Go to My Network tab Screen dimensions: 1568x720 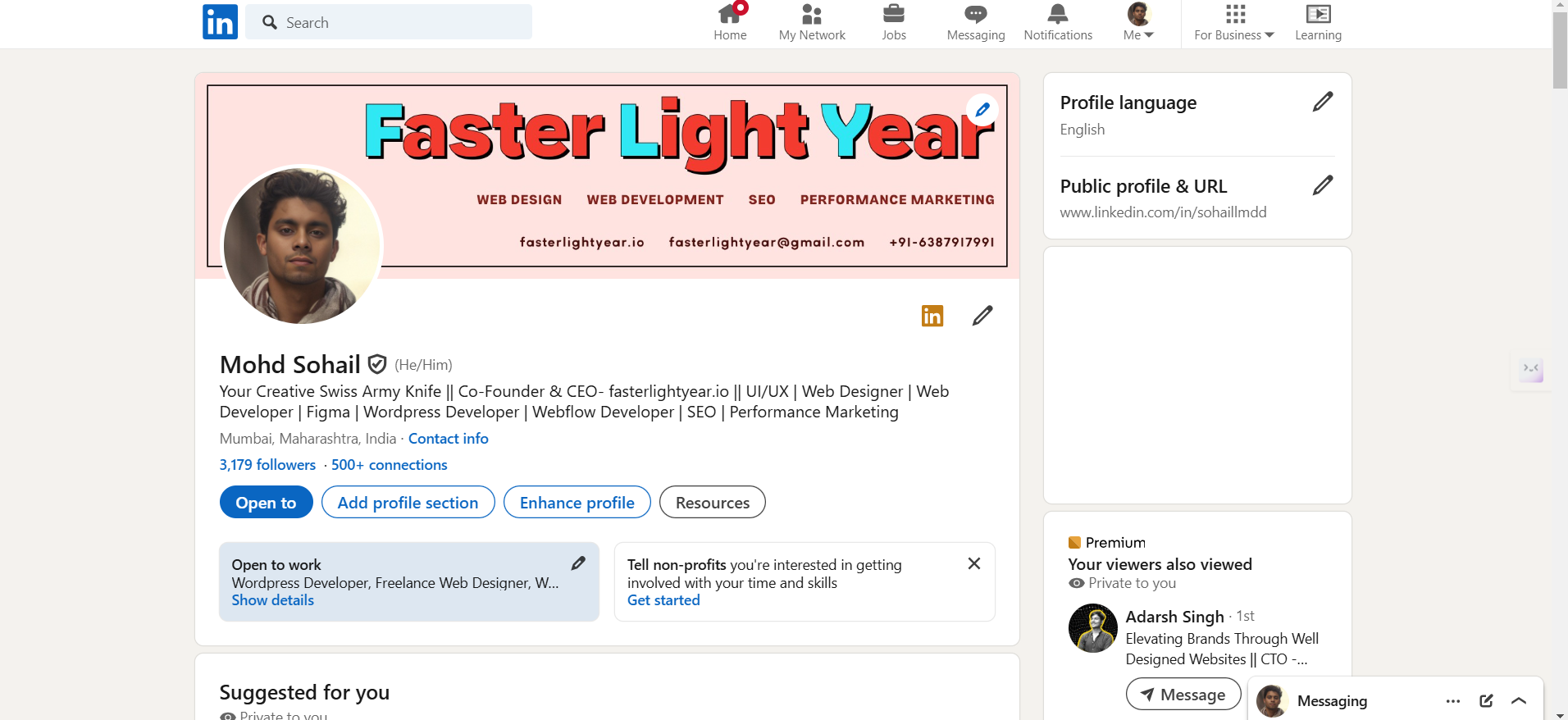point(812,23)
